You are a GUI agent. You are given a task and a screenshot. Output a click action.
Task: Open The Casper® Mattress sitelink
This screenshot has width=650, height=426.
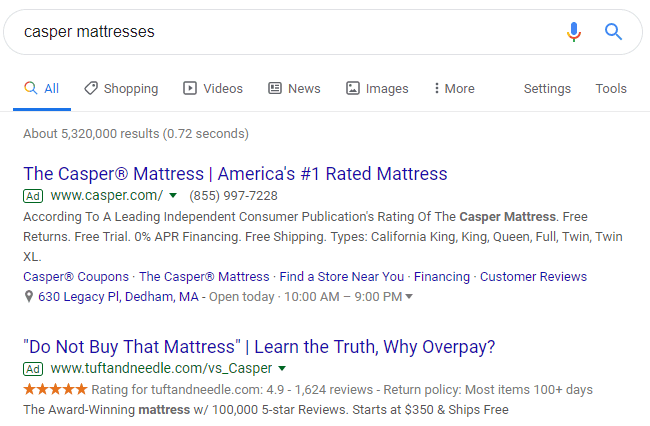204,277
